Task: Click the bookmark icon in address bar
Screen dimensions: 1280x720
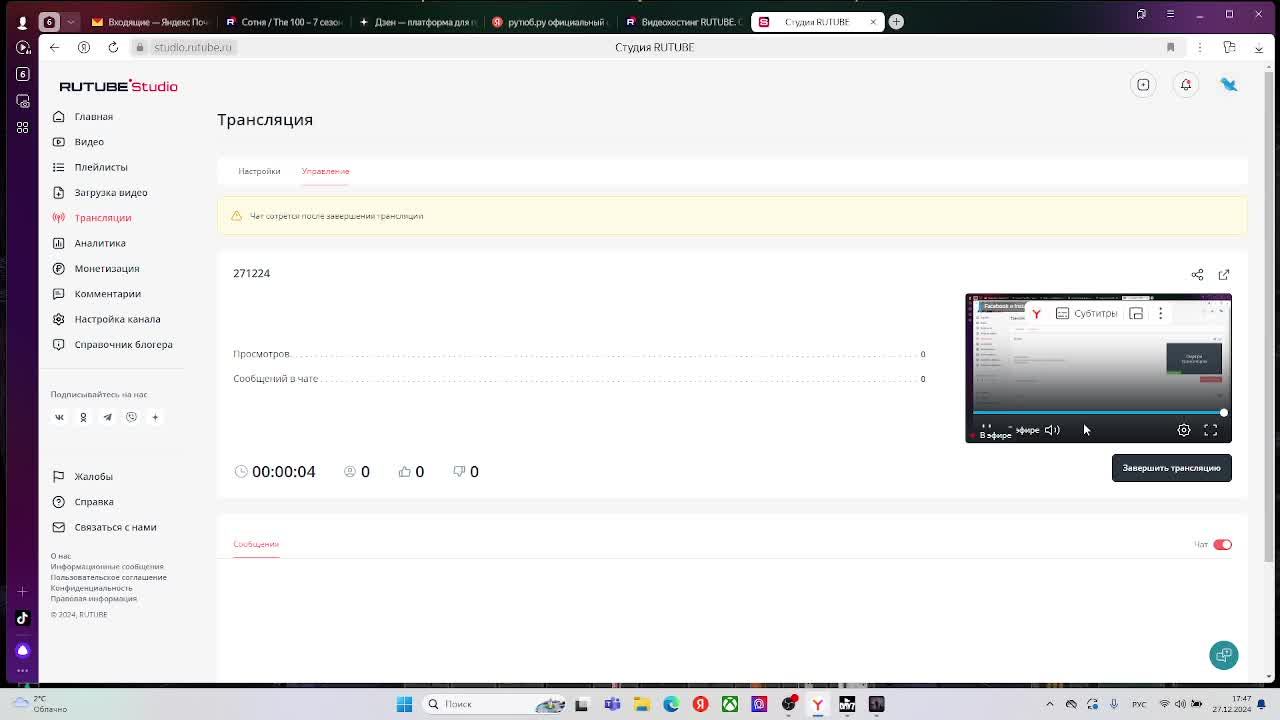Action: [x=1170, y=47]
